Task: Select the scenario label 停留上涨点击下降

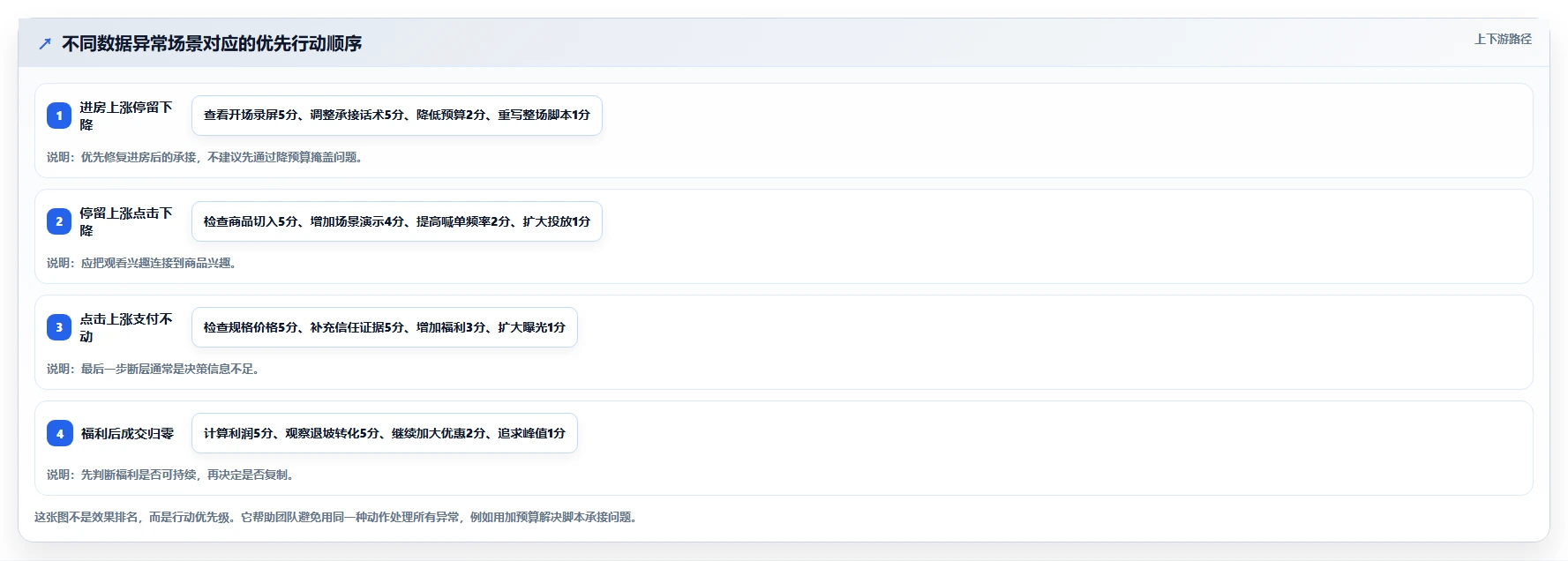Action: pyautogui.click(x=126, y=221)
